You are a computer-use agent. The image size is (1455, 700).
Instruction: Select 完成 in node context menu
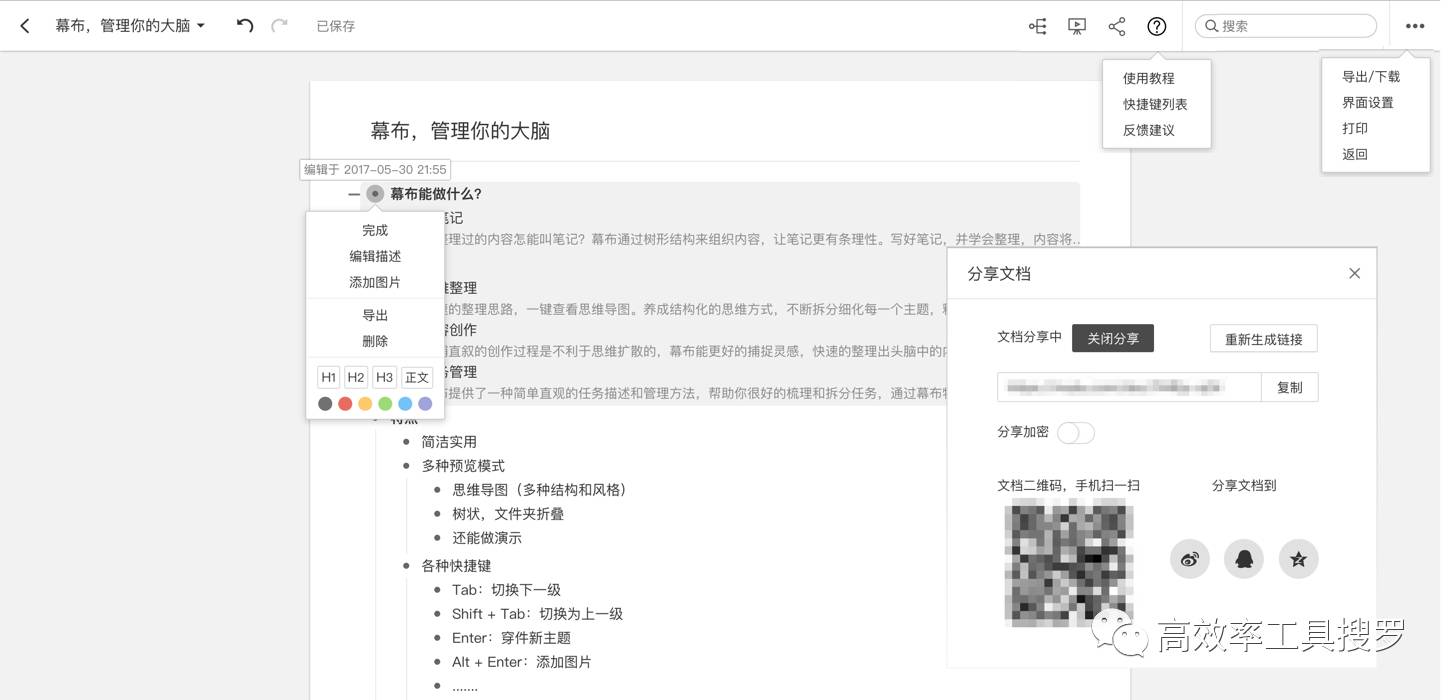click(x=375, y=230)
